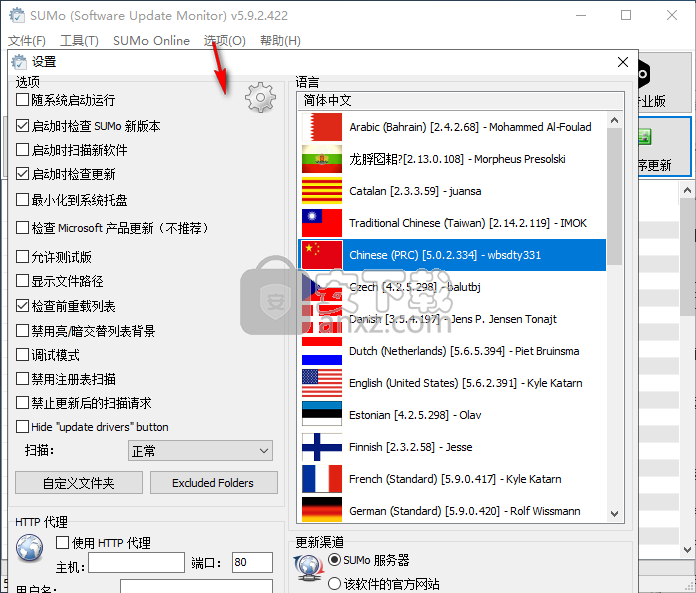Open 文件(F) menu
This screenshot has width=696, height=593.
coord(27,41)
